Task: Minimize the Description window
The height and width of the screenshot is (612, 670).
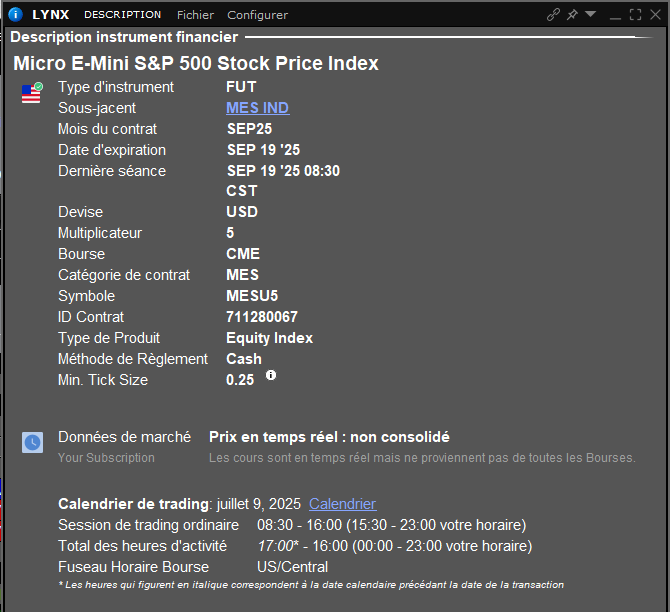Action: point(615,18)
